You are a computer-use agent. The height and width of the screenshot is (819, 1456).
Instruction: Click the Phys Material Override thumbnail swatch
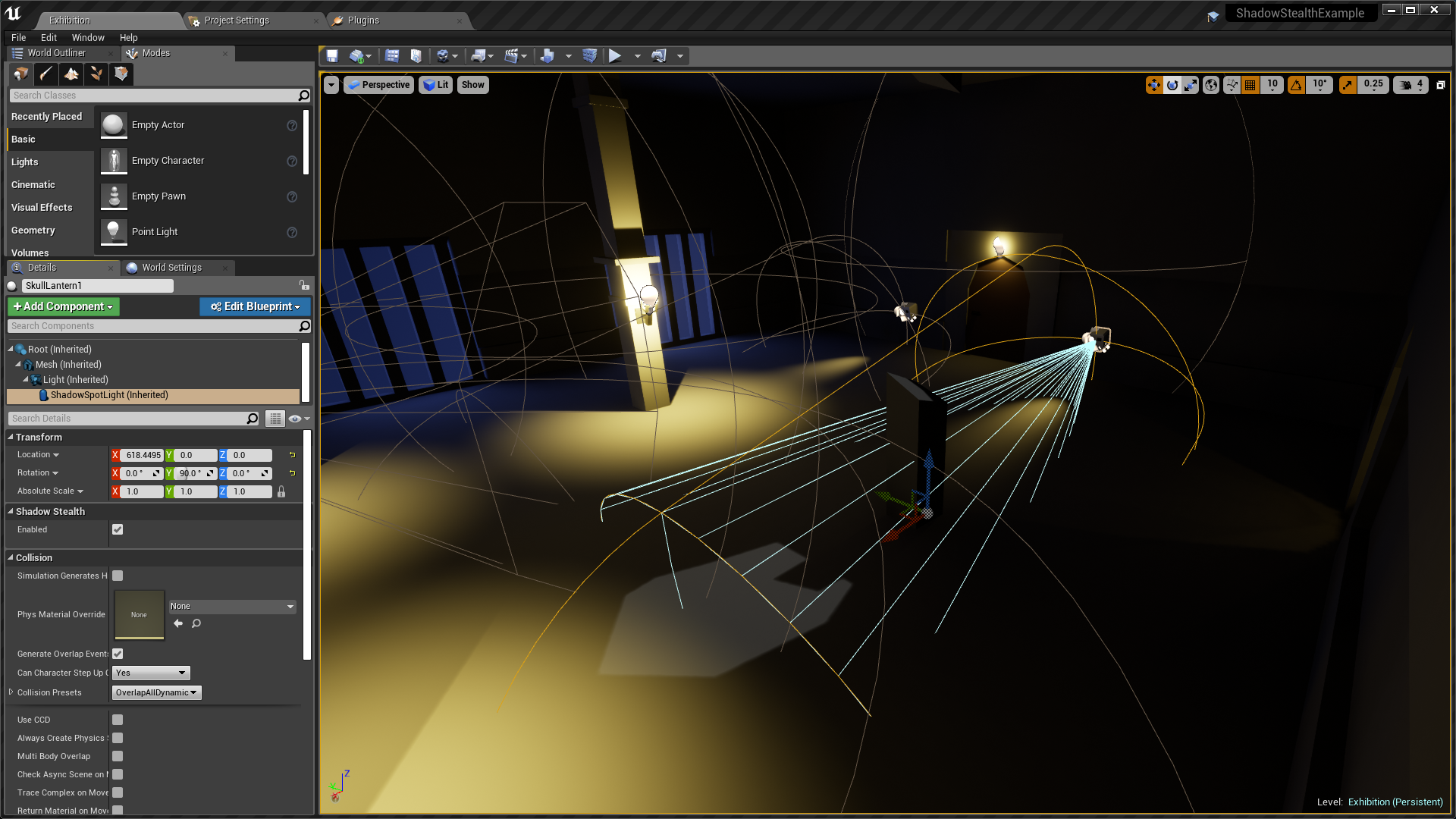click(x=139, y=615)
